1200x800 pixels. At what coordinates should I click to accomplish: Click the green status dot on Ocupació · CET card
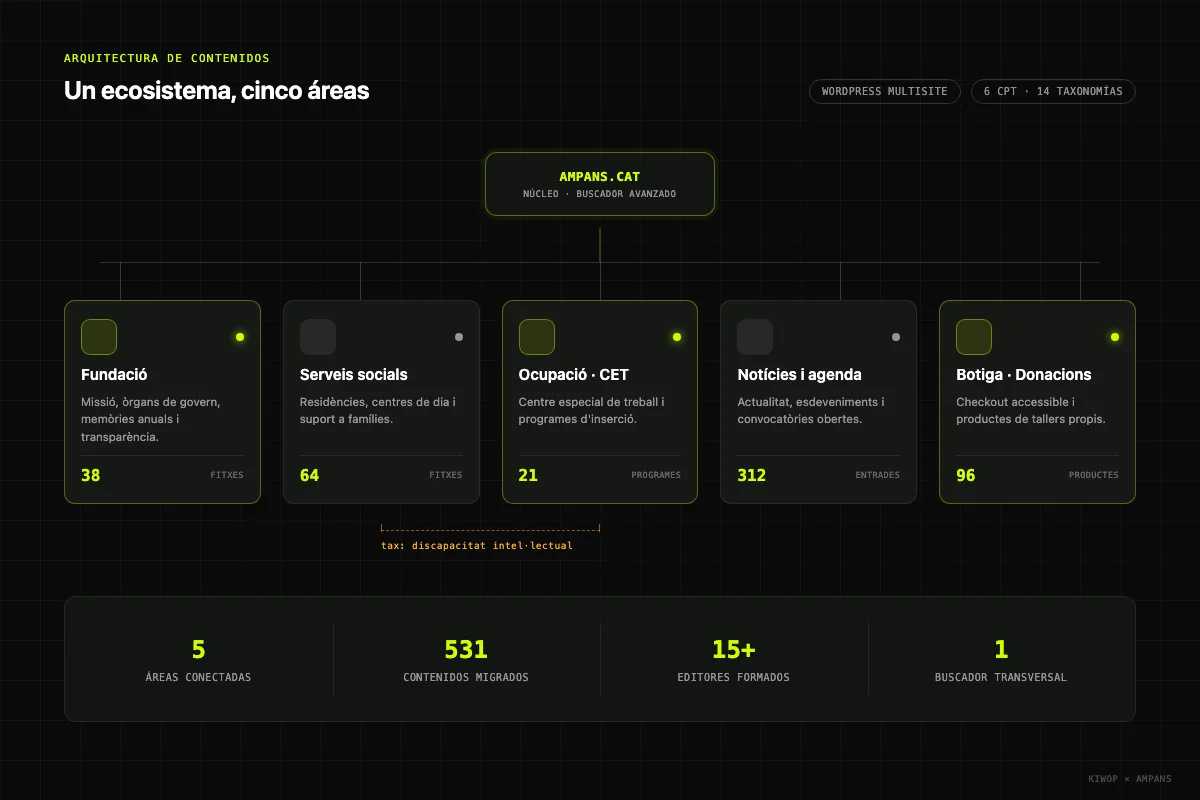click(x=677, y=337)
